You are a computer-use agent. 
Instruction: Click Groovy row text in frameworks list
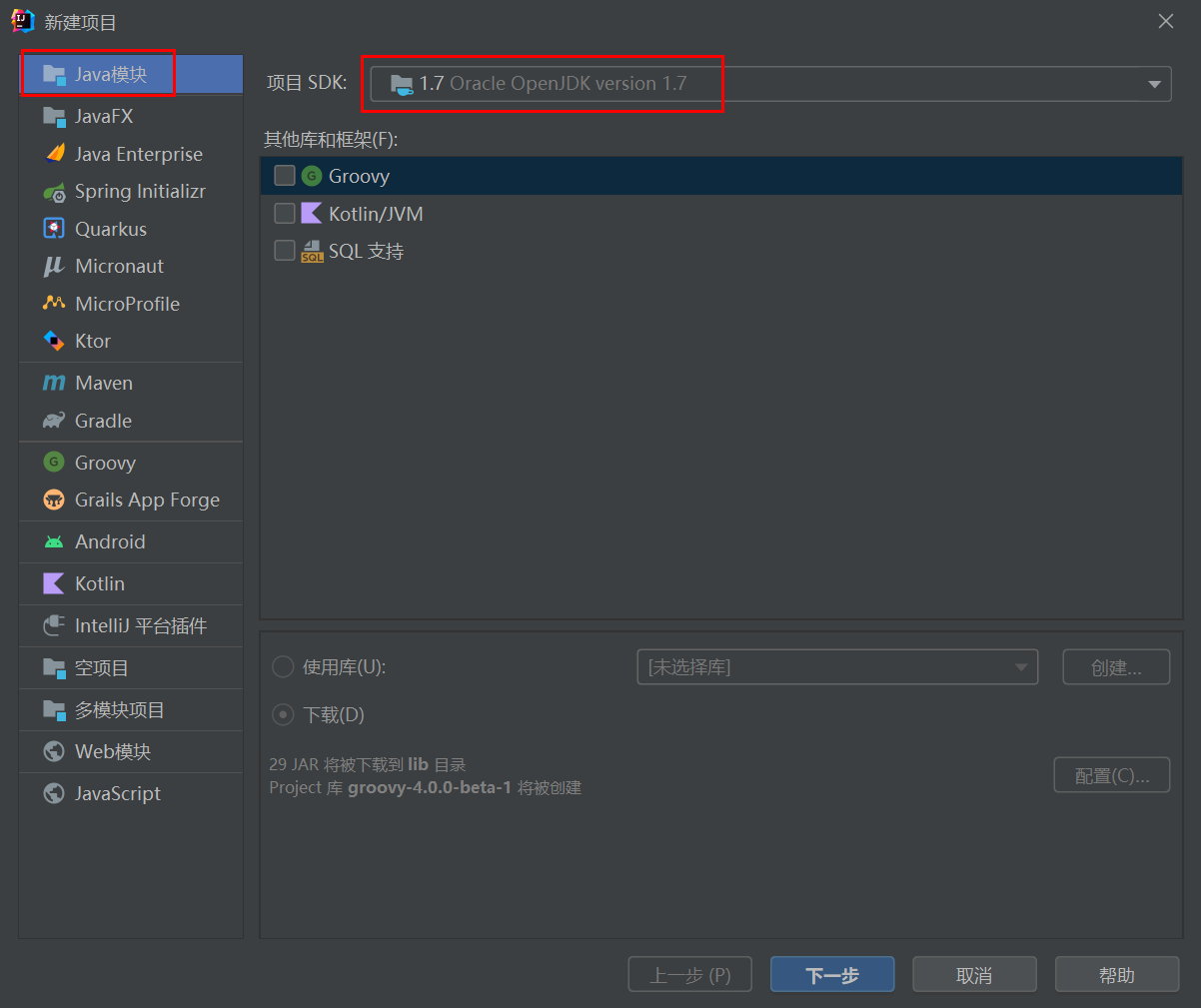(359, 176)
